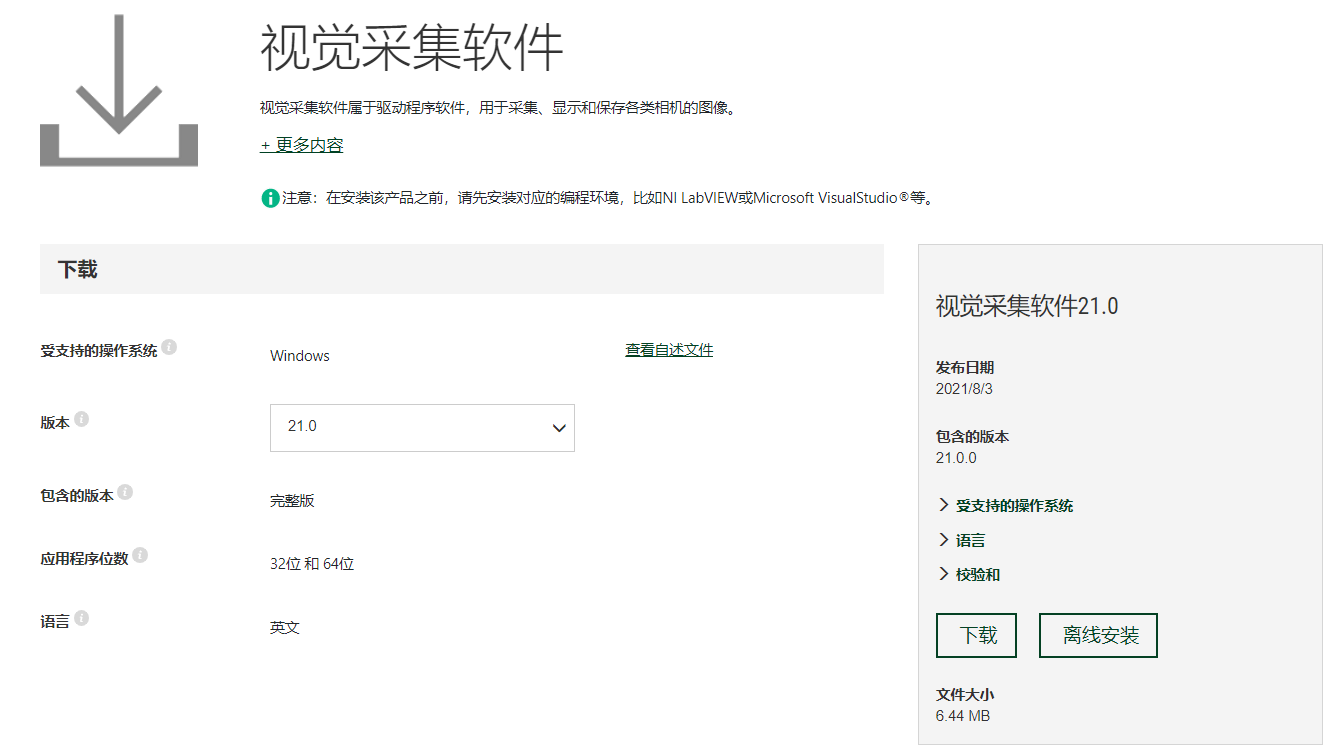
Task: Click the included version 21.0.0
Action: pyautogui.click(x=956, y=458)
